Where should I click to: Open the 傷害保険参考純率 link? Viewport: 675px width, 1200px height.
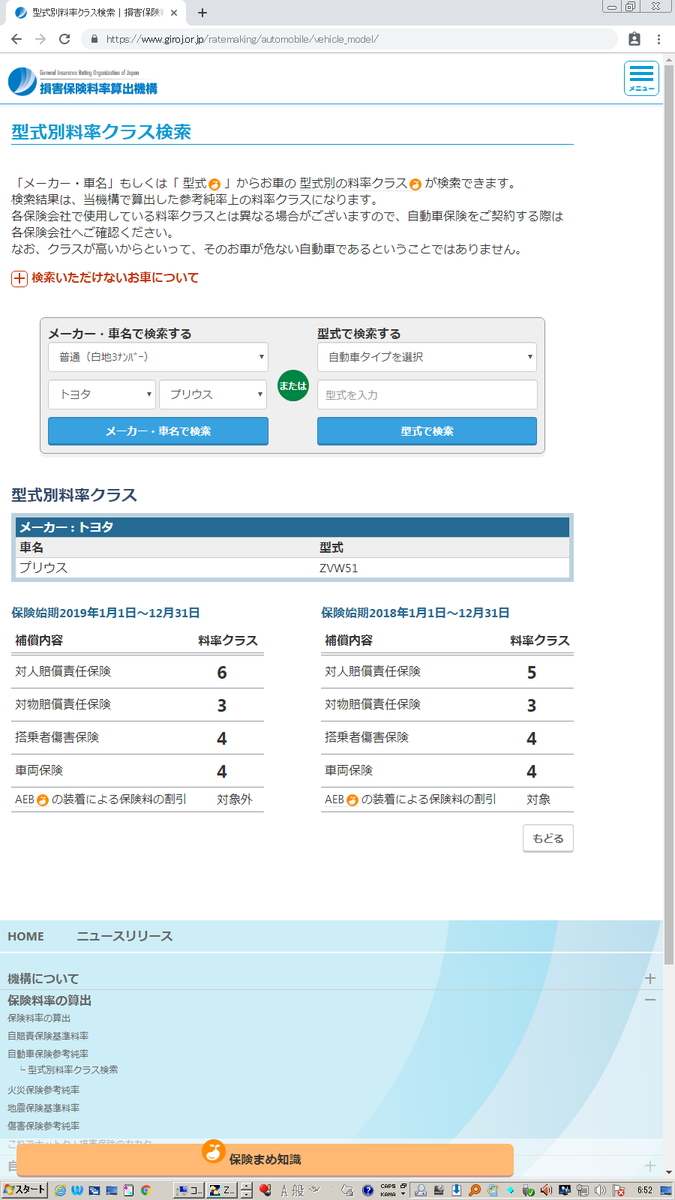[44, 1126]
